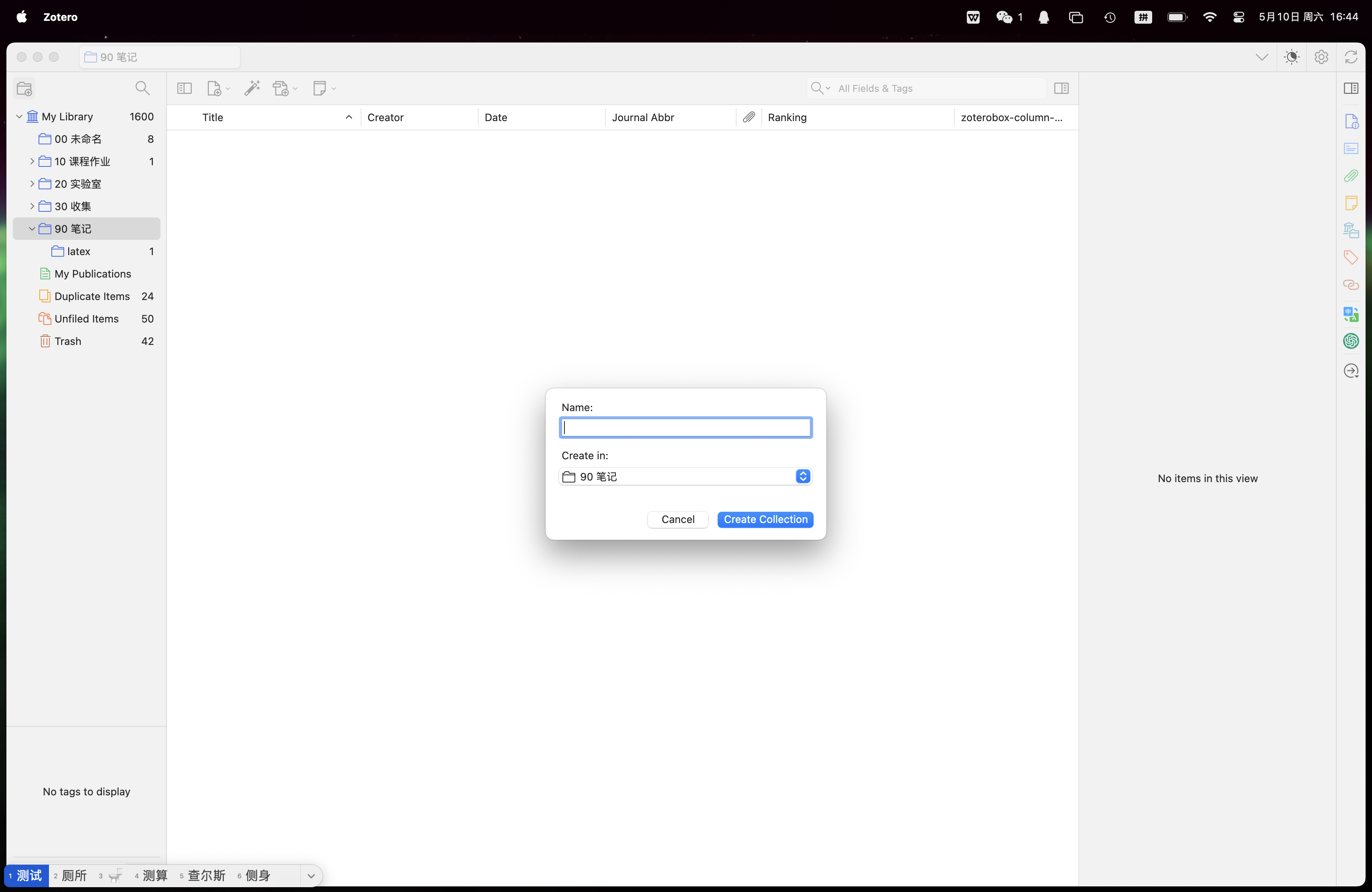The width and height of the screenshot is (1372, 892).
Task: Toggle the collections pane layout button
Action: tap(185, 88)
